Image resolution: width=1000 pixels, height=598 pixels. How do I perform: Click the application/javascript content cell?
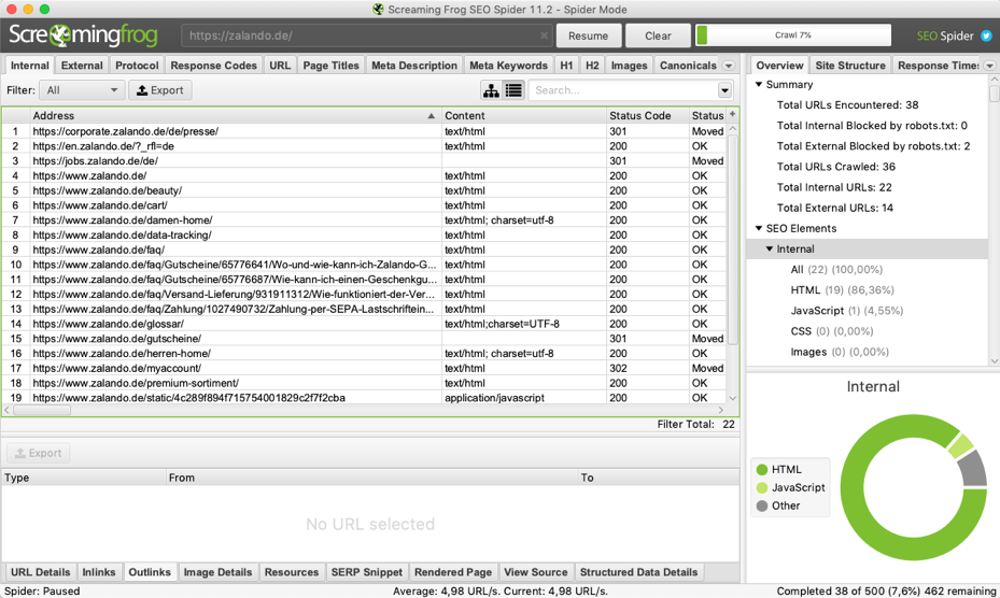pyautogui.click(x=523, y=398)
